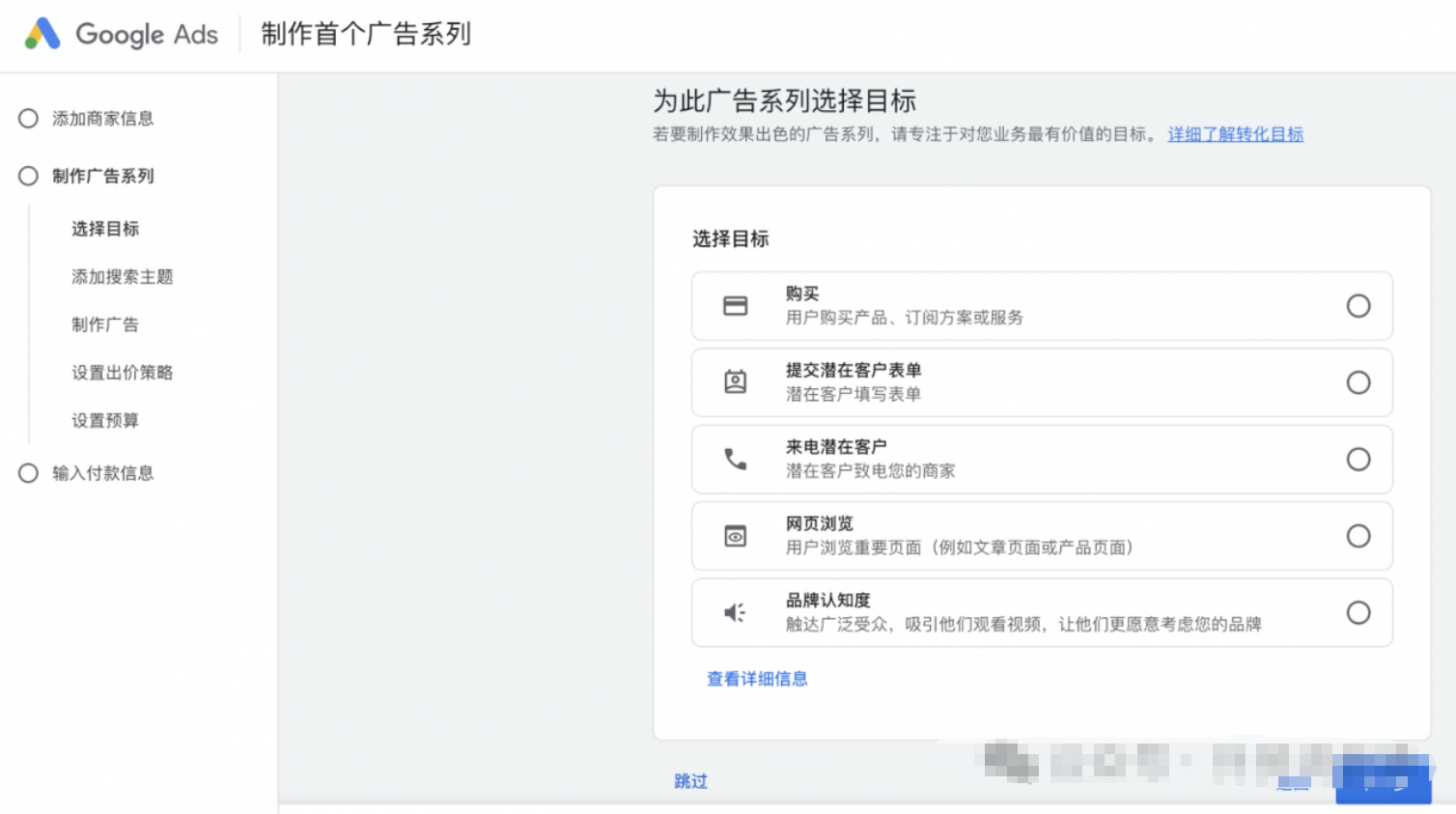The image size is (1456, 814).
Task: Click the 添加商家信息 step circle
Action: (x=28, y=119)
